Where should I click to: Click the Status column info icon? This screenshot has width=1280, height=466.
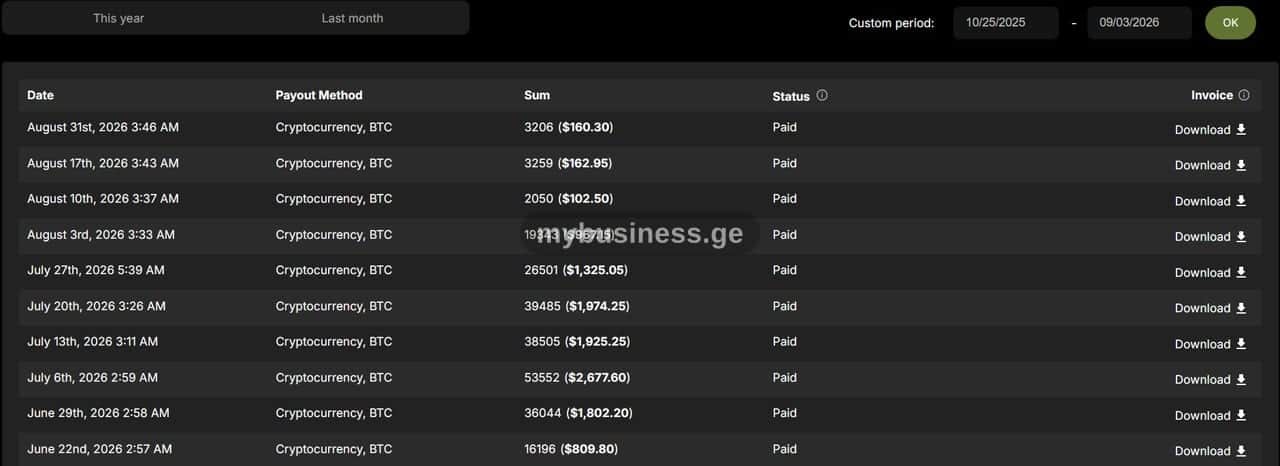822,96
